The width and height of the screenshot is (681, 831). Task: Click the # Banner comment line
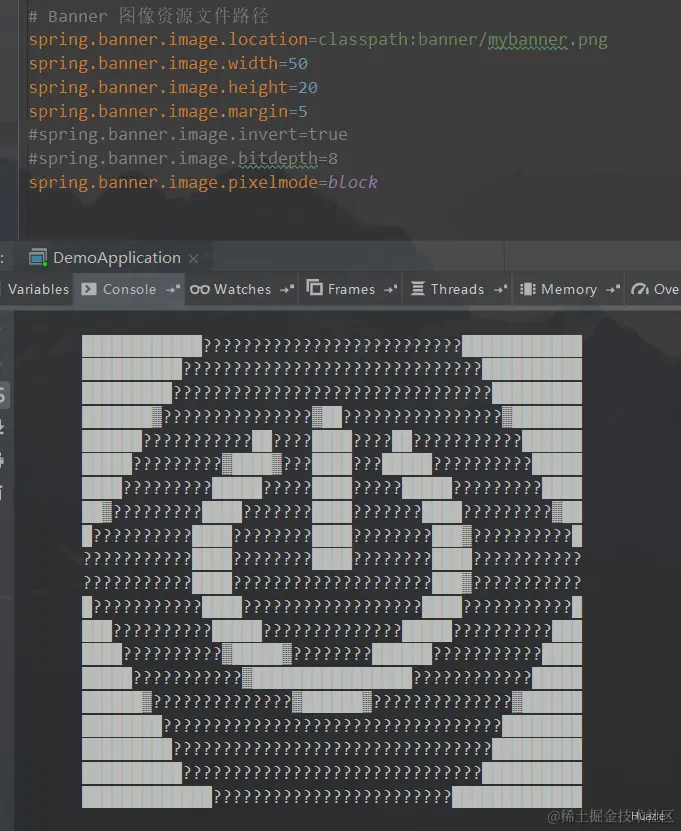click(148, 16)
